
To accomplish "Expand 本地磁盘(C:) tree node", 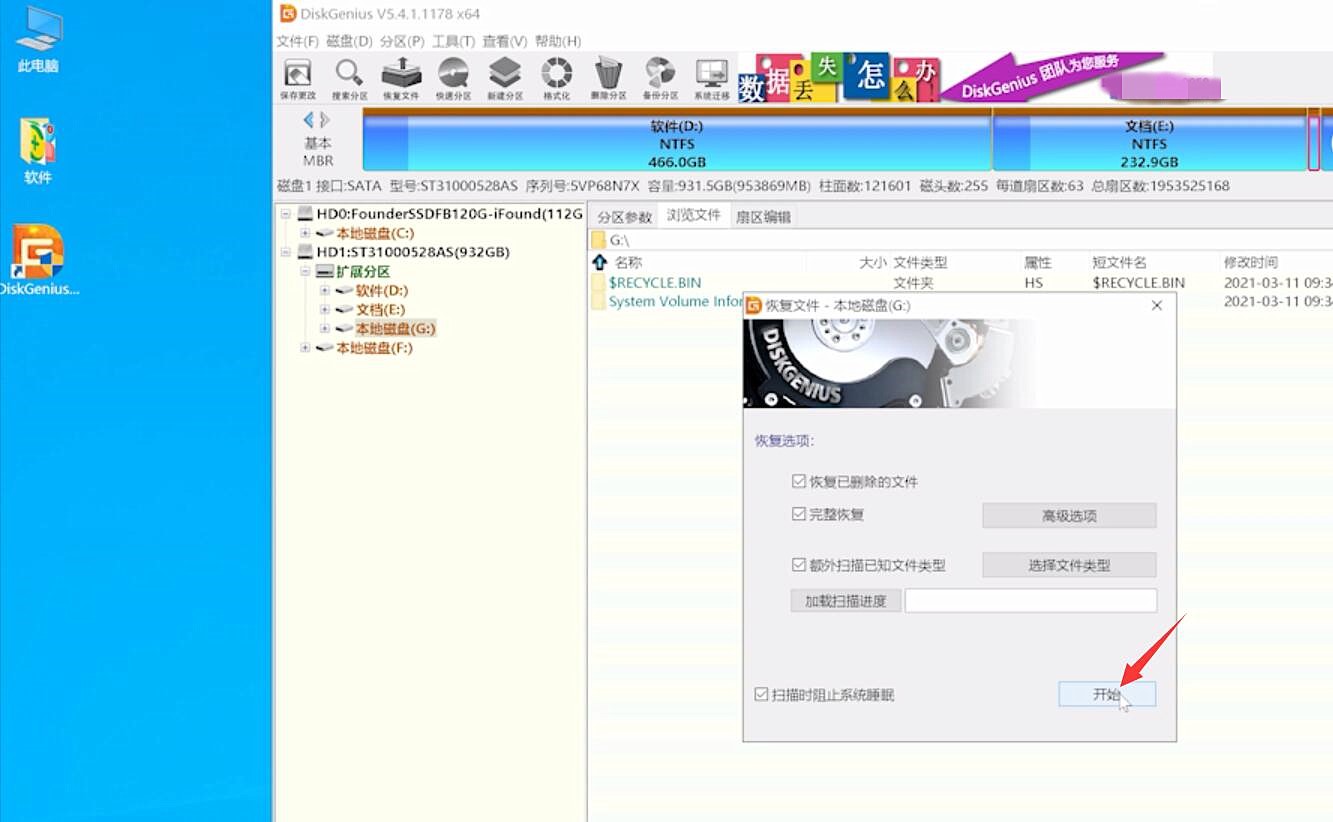I will [x=305, y=233].
